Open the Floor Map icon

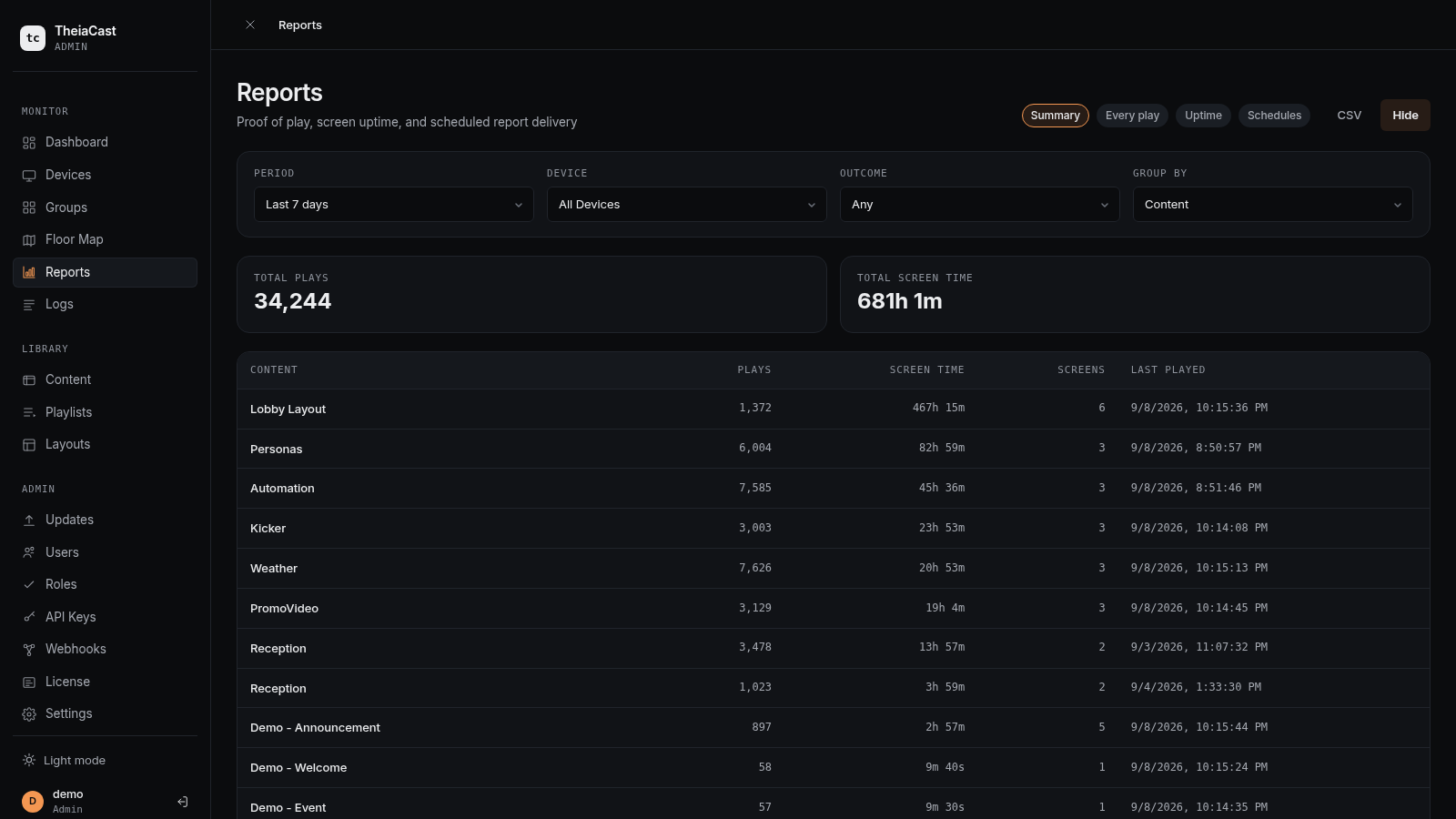[29, 240]
